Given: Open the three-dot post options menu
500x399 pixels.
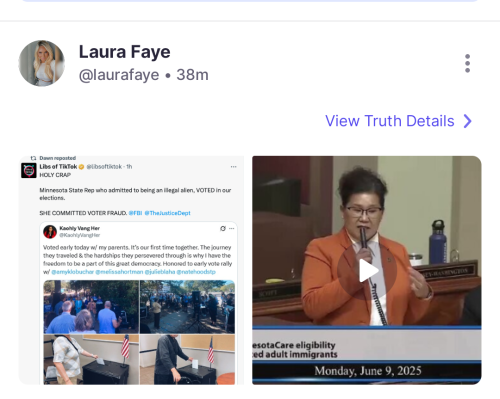Looking at the screenshot, I should pyautogui.click(x=467, y=63).
